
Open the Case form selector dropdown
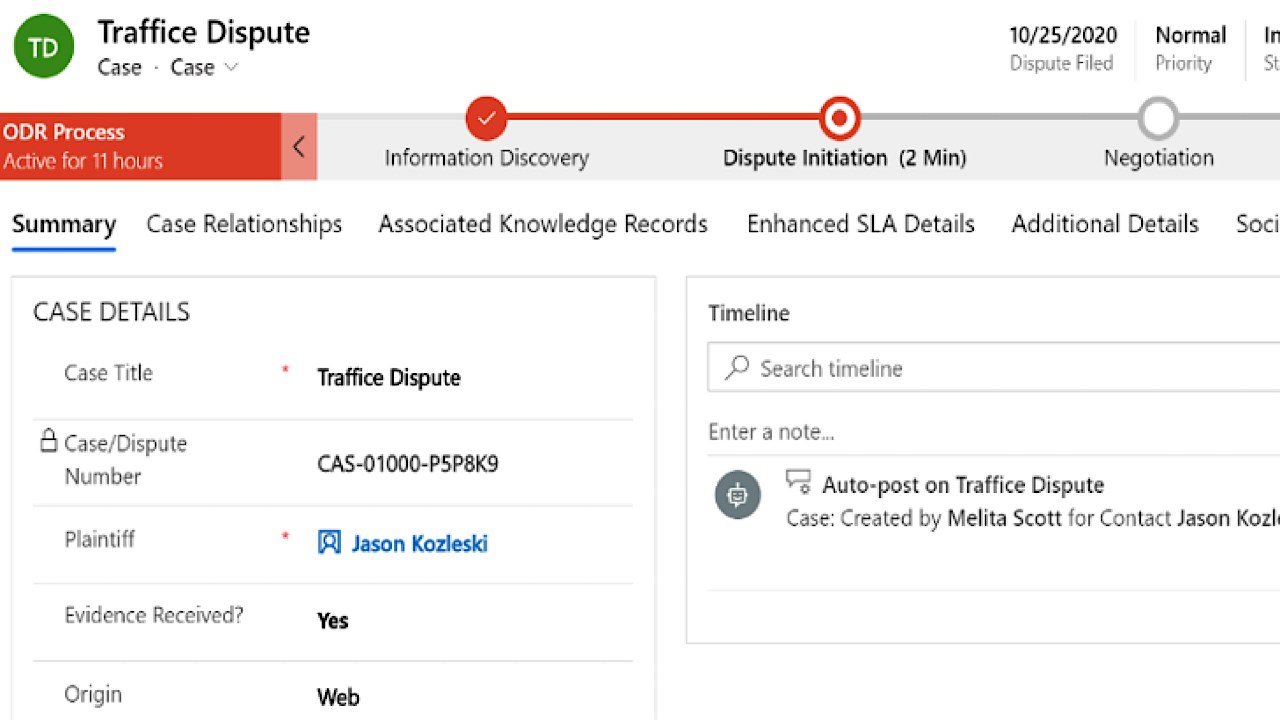[205, 68]
